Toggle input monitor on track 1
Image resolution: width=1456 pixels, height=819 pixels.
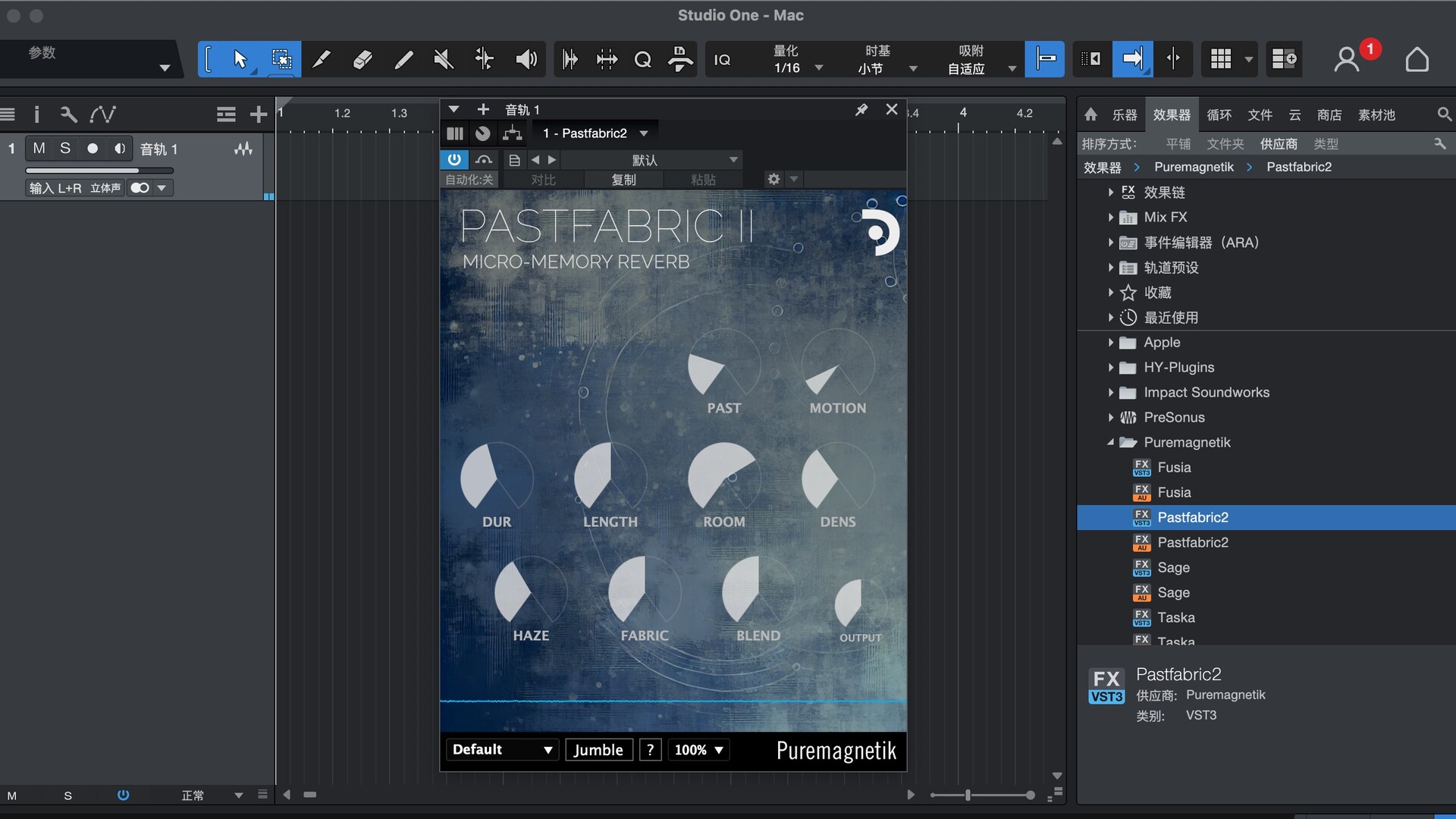(120, 149)
